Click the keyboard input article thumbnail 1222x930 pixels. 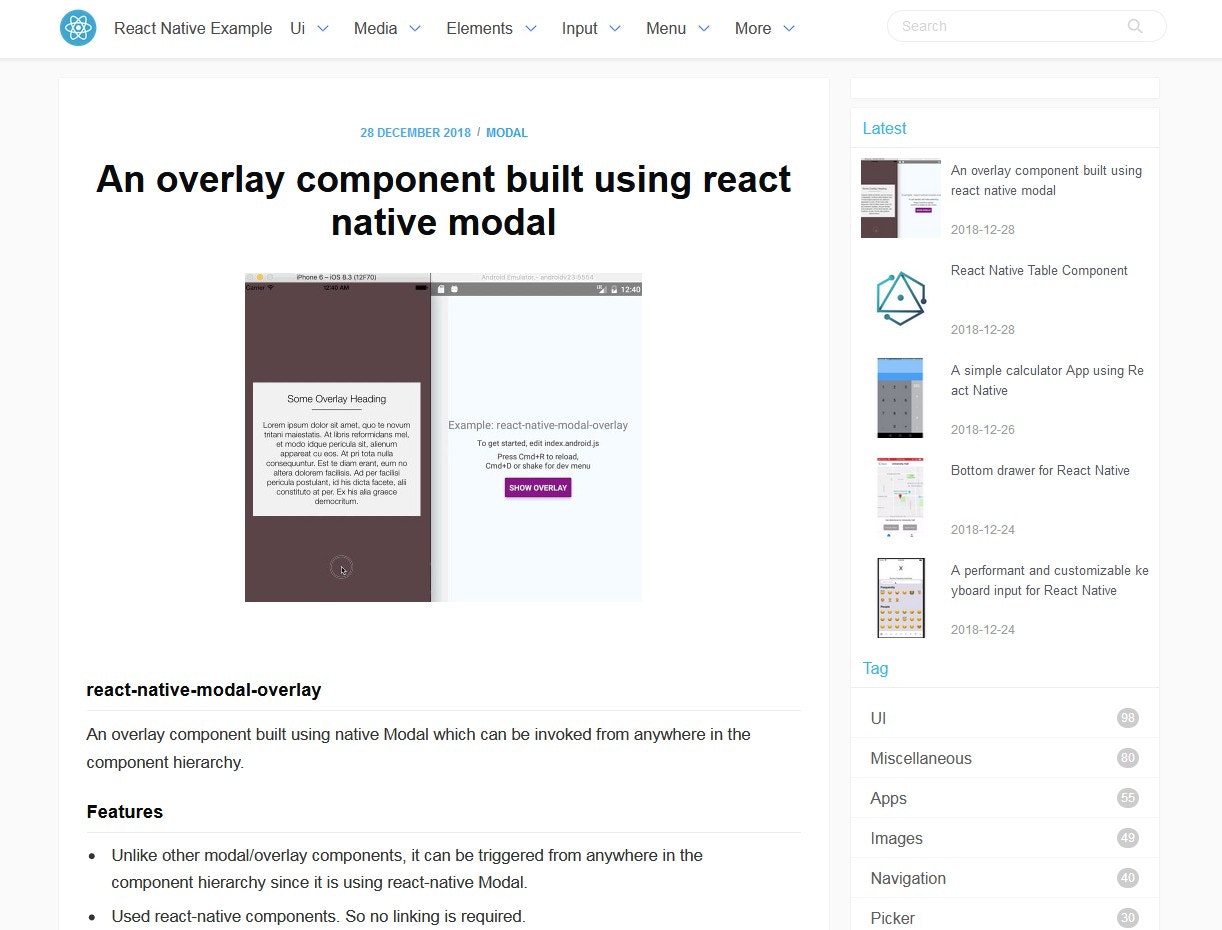[899, 597]
